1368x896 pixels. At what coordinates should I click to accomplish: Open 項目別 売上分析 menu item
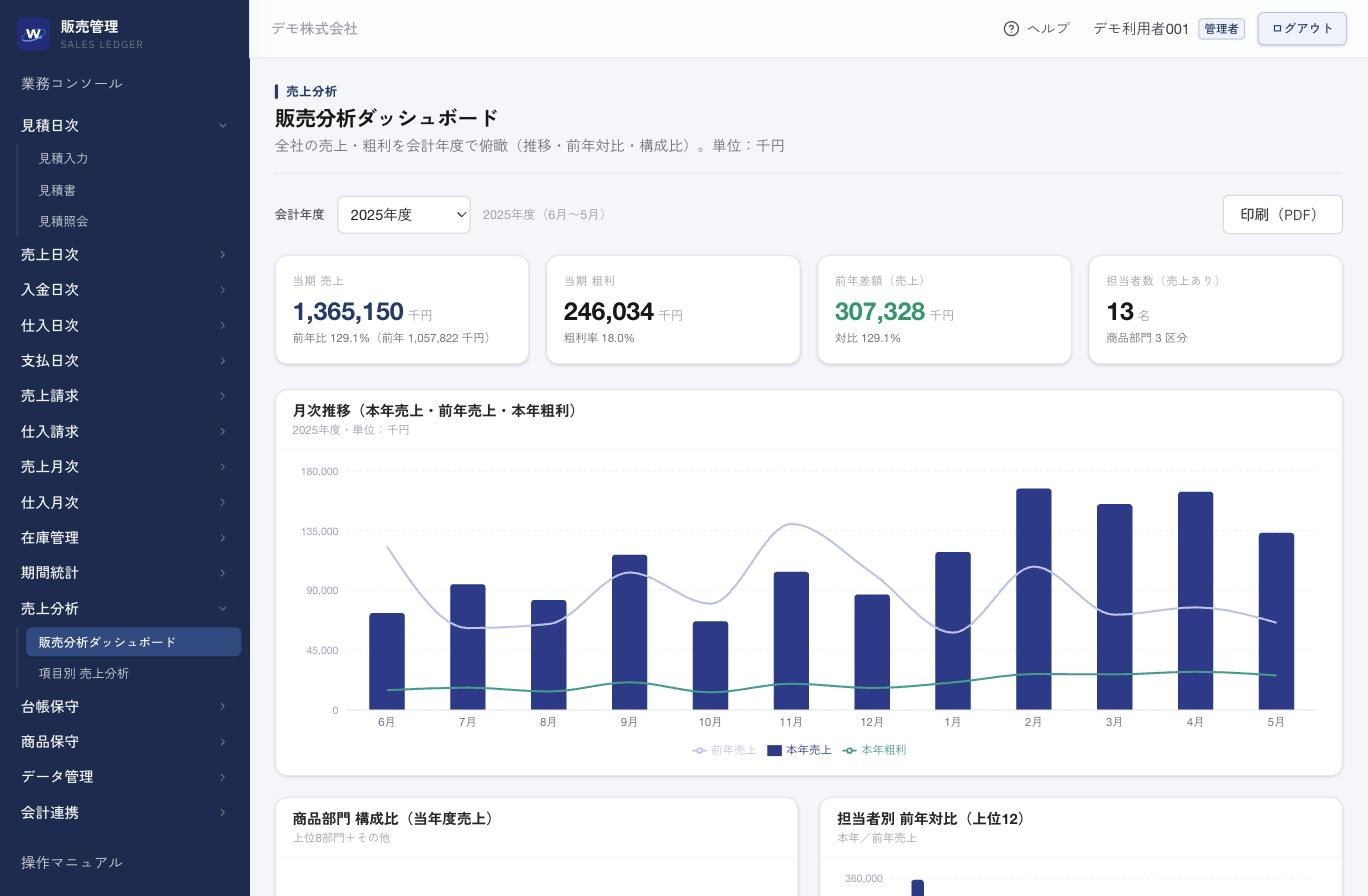click(x=134, y=673)
